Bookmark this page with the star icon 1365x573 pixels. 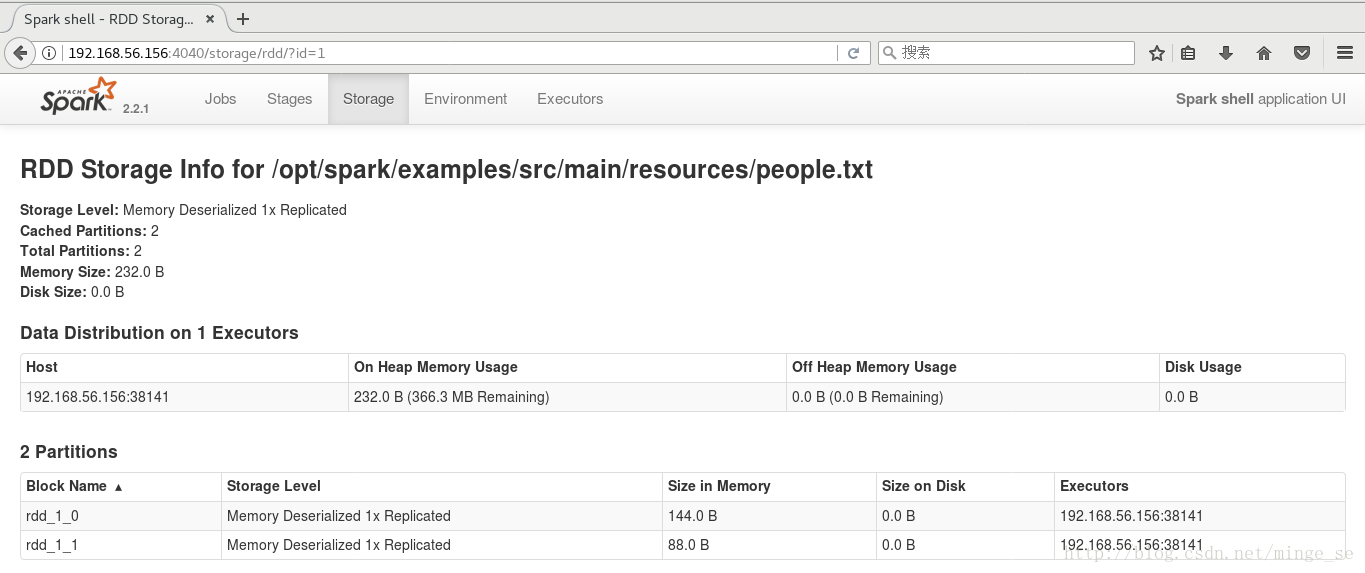point(1157,53)
